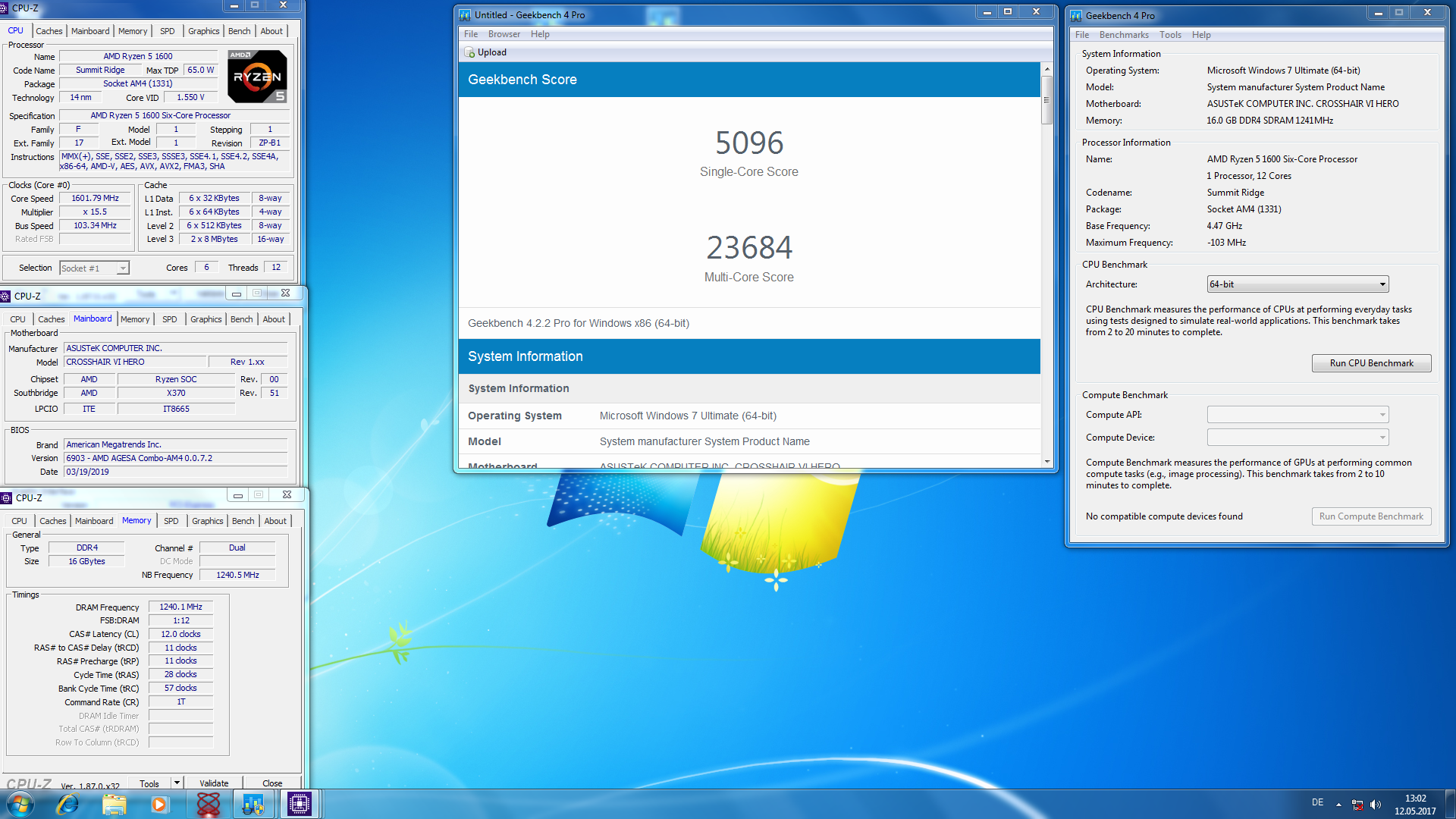Click the purple CPU-Z chip taskbar icon
Screen dimensions: 1456x819
tap(300, 804)
